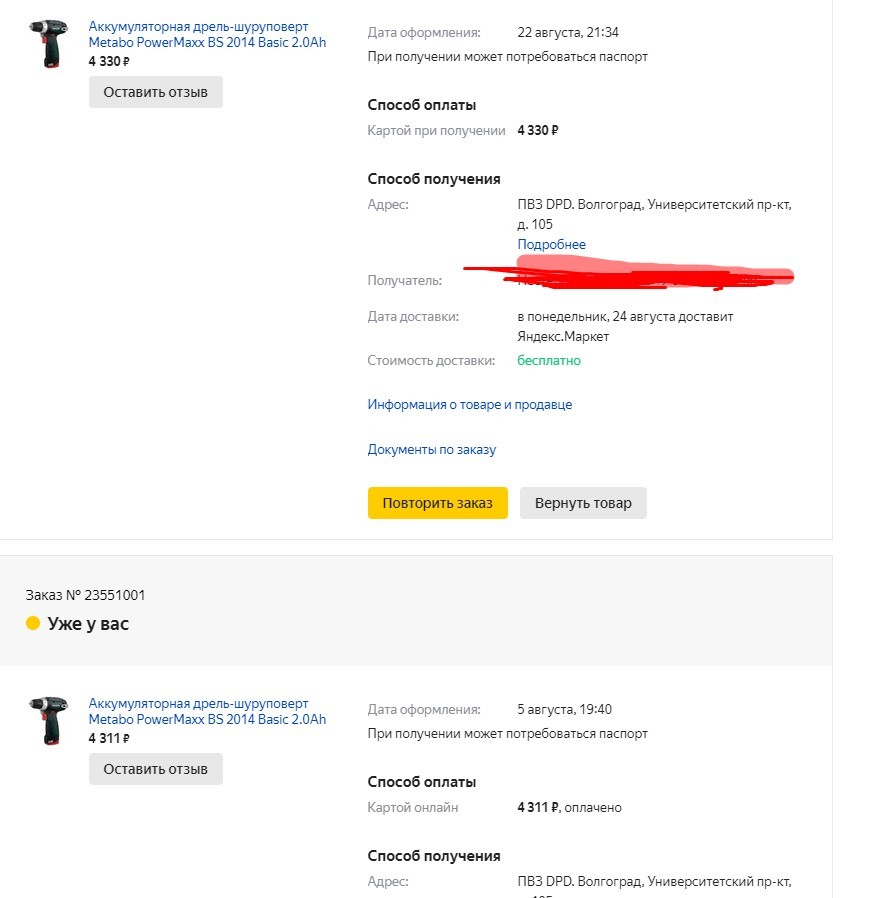885x898 pixels.
Task: Click the "Уже у вас" order status text
Action: 88,624
